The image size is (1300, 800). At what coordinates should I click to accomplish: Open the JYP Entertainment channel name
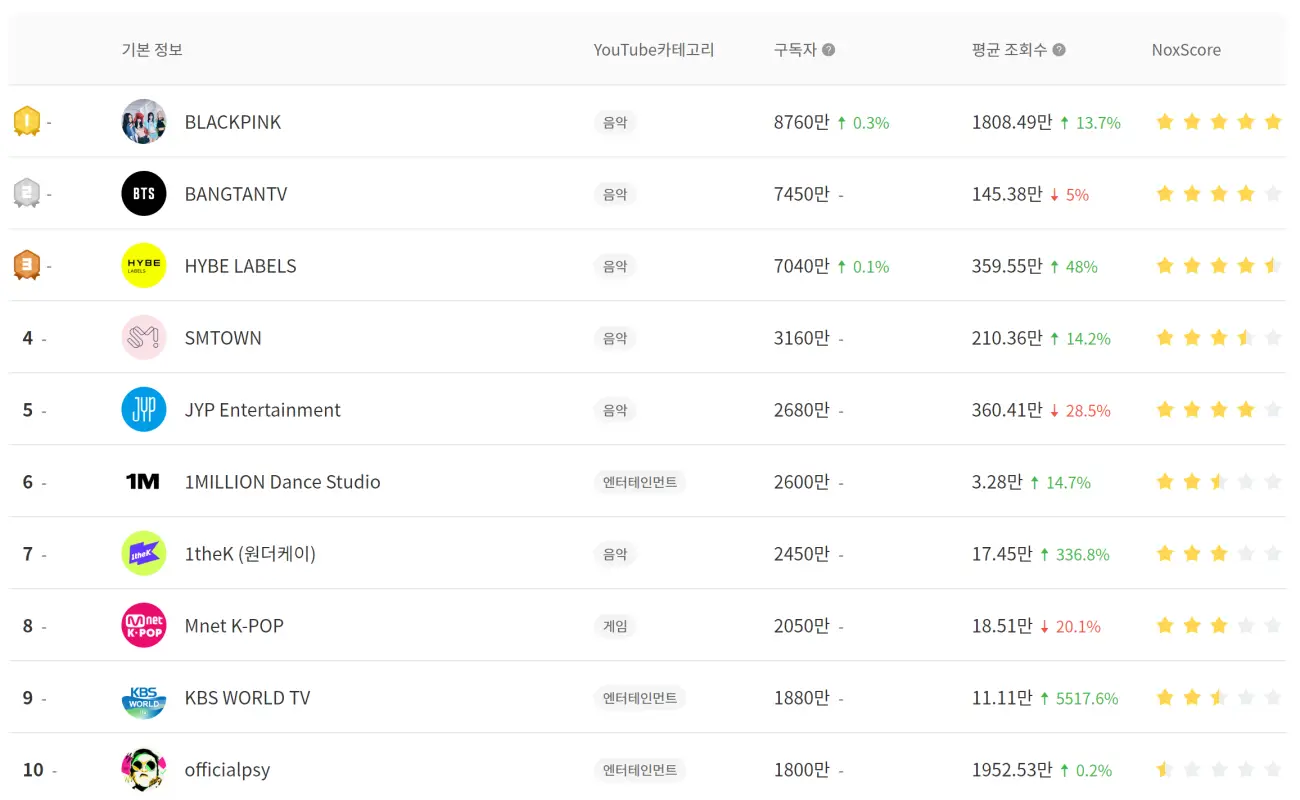(263, 410)
